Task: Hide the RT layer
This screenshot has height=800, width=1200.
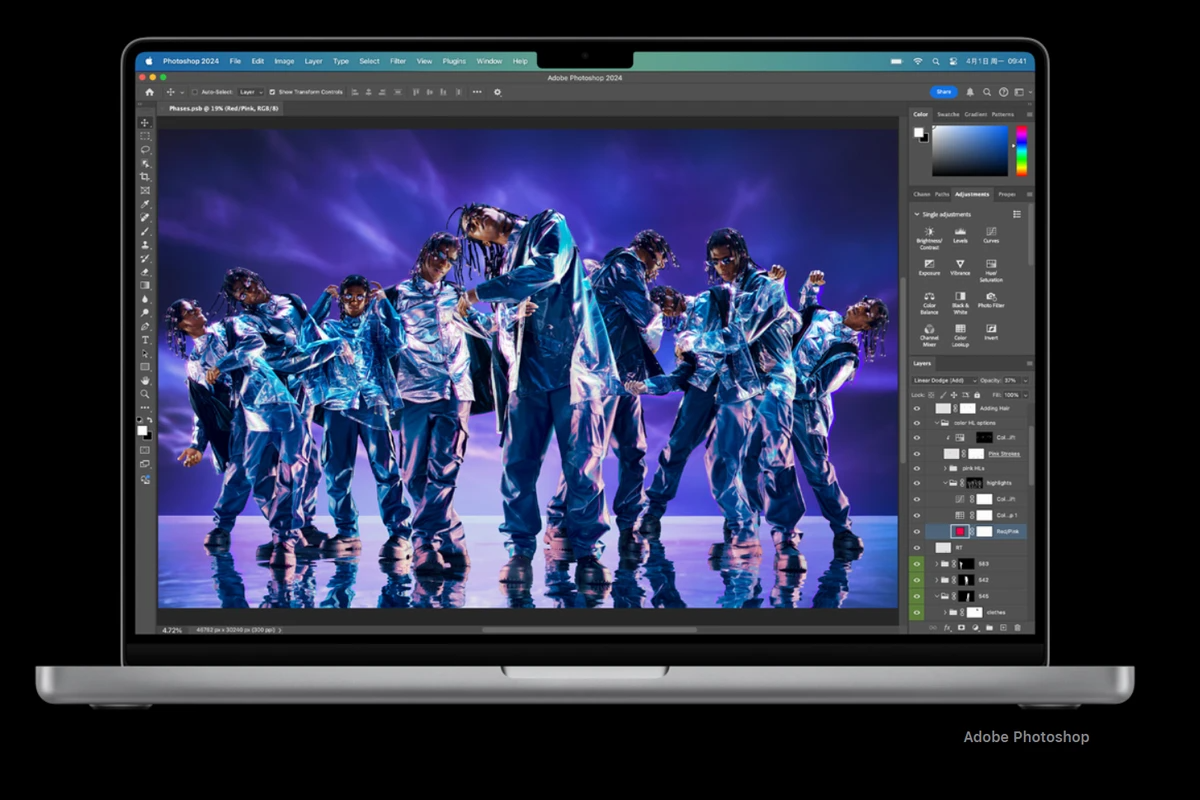Action: (917, 547)
